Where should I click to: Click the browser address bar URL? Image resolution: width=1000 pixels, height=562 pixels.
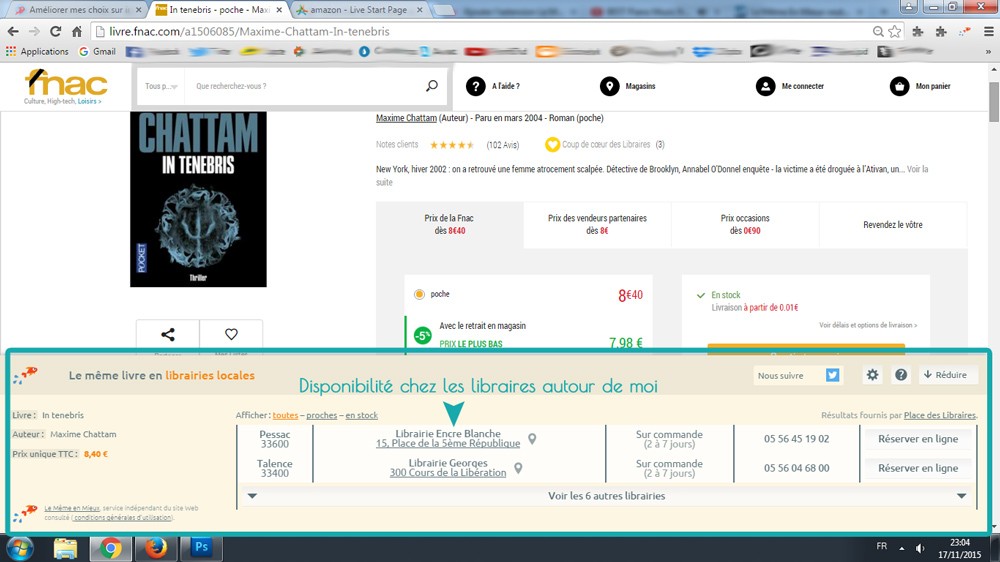[x=249, y=31]
